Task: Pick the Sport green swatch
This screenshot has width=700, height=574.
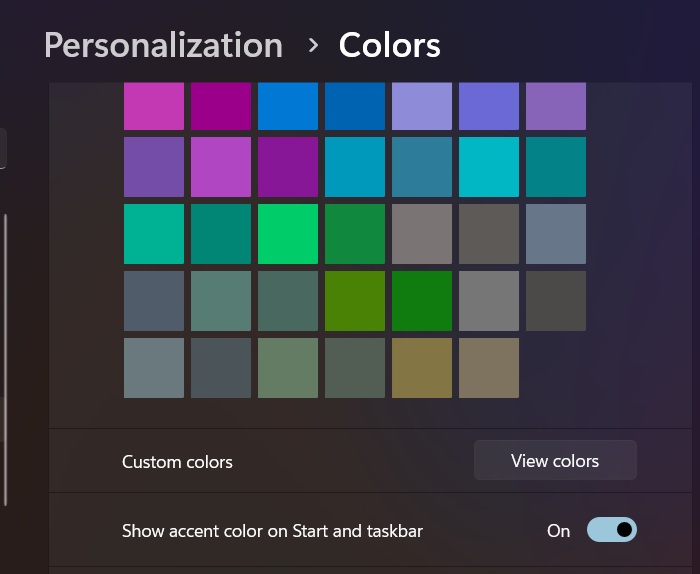Action: pyautogui.click(x=354, y=234)
